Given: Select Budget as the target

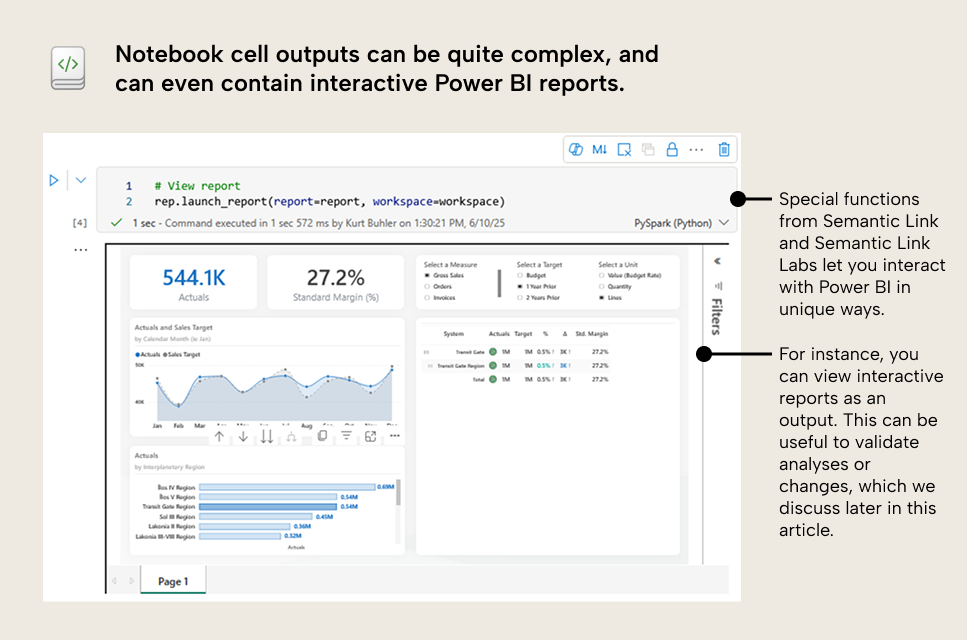Looking at the screenshot, I should [x=520, y=276].
